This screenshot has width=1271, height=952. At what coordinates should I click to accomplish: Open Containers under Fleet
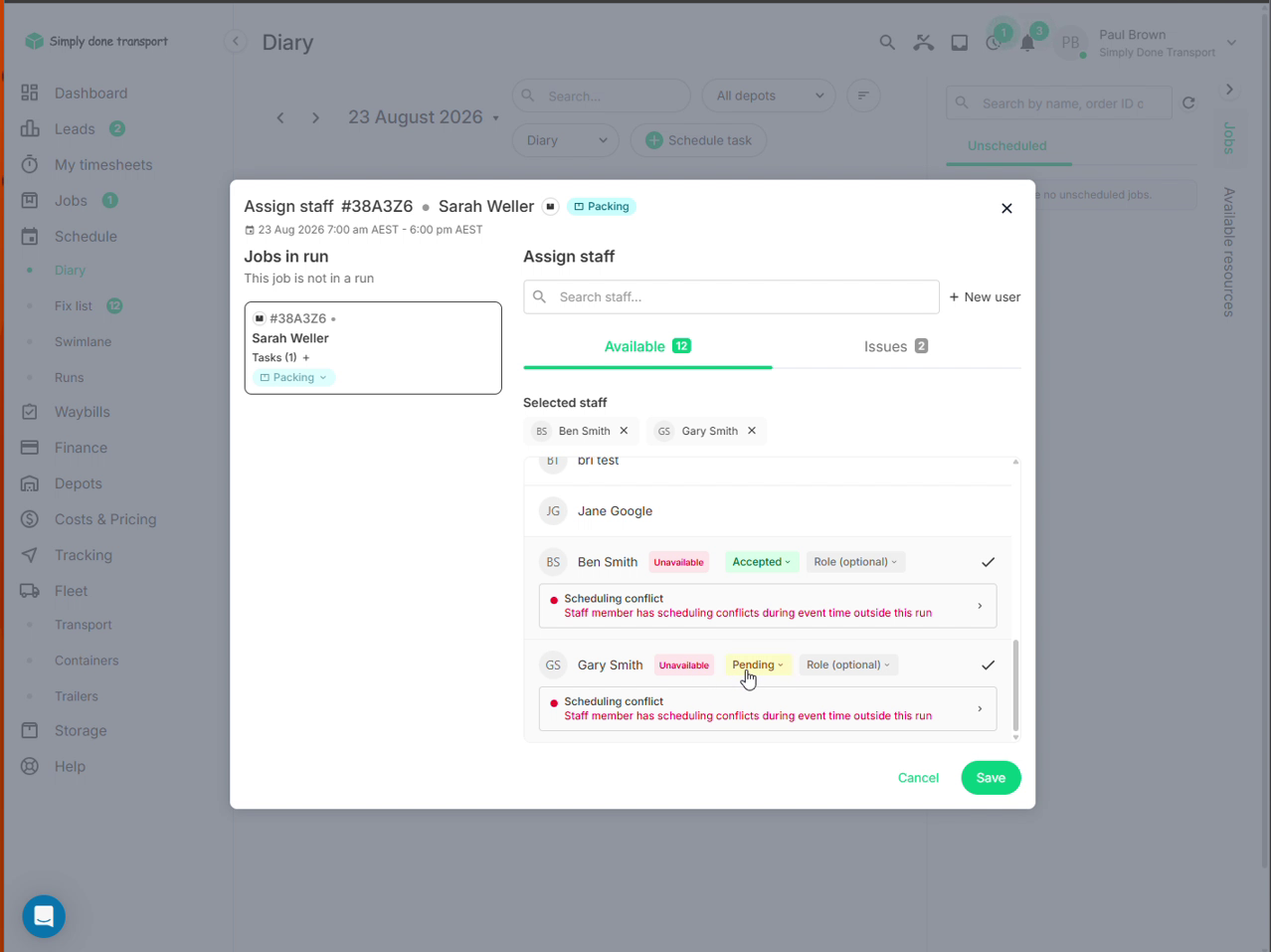pyautogui.click(x=87, y=661)
